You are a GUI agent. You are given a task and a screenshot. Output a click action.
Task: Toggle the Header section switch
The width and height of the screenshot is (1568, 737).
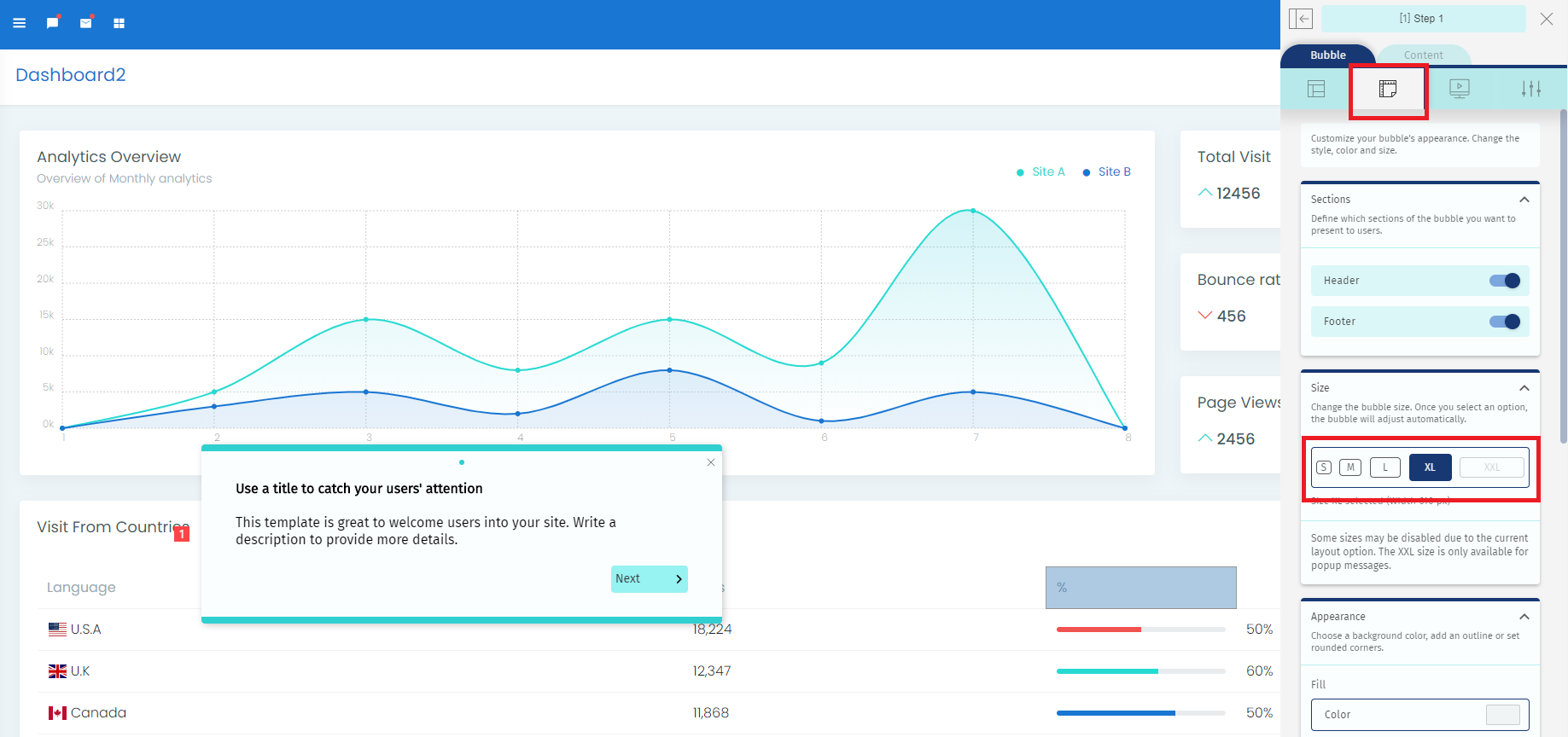[x=1504, y=281]
